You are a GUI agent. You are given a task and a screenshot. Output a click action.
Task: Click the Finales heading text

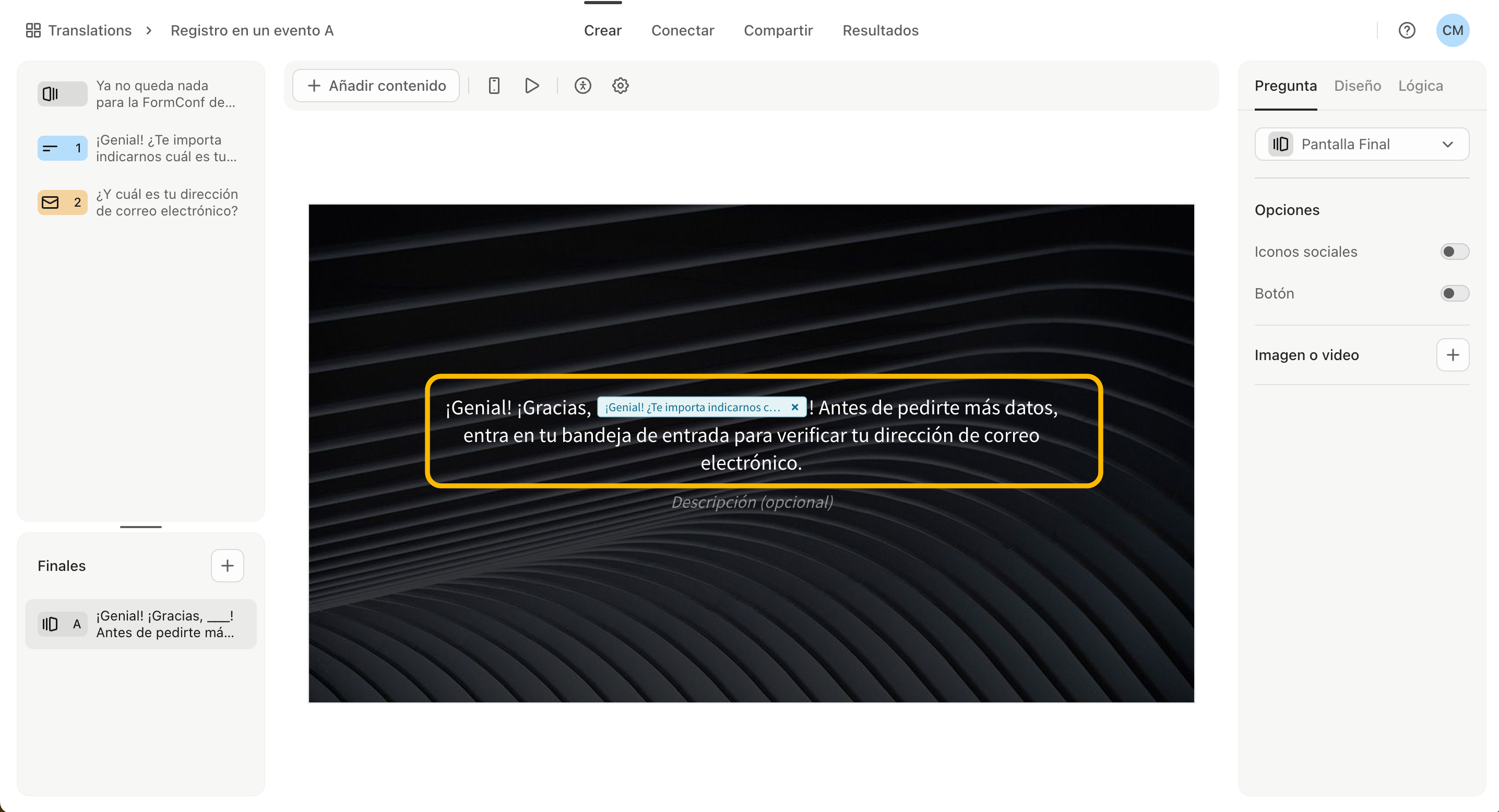coord(62,565)
